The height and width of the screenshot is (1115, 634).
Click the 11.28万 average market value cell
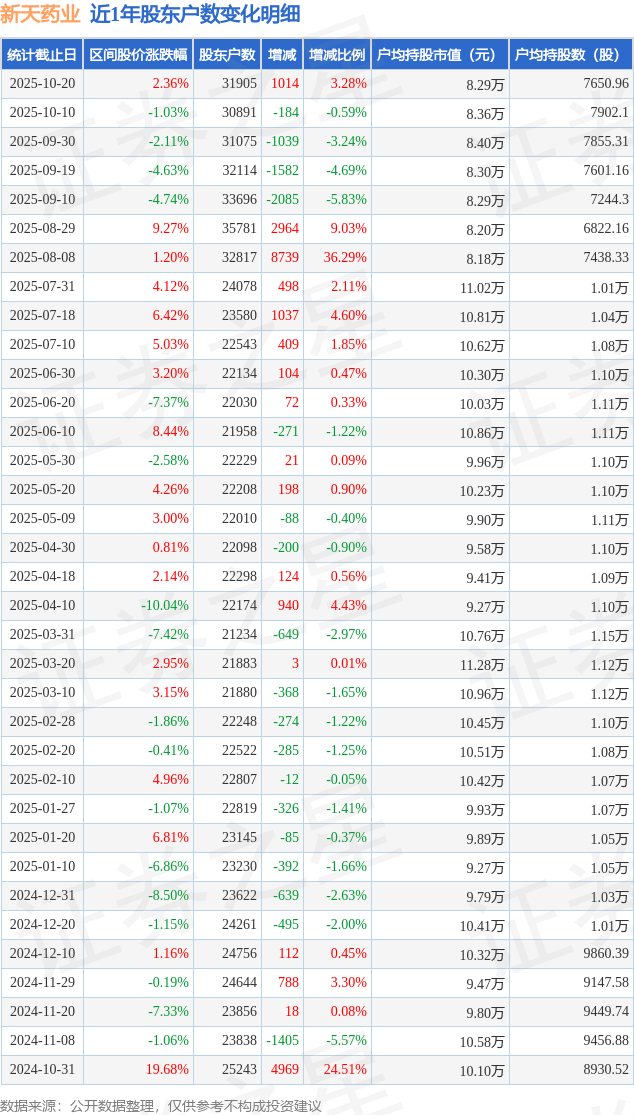click(x=481, y=664)
